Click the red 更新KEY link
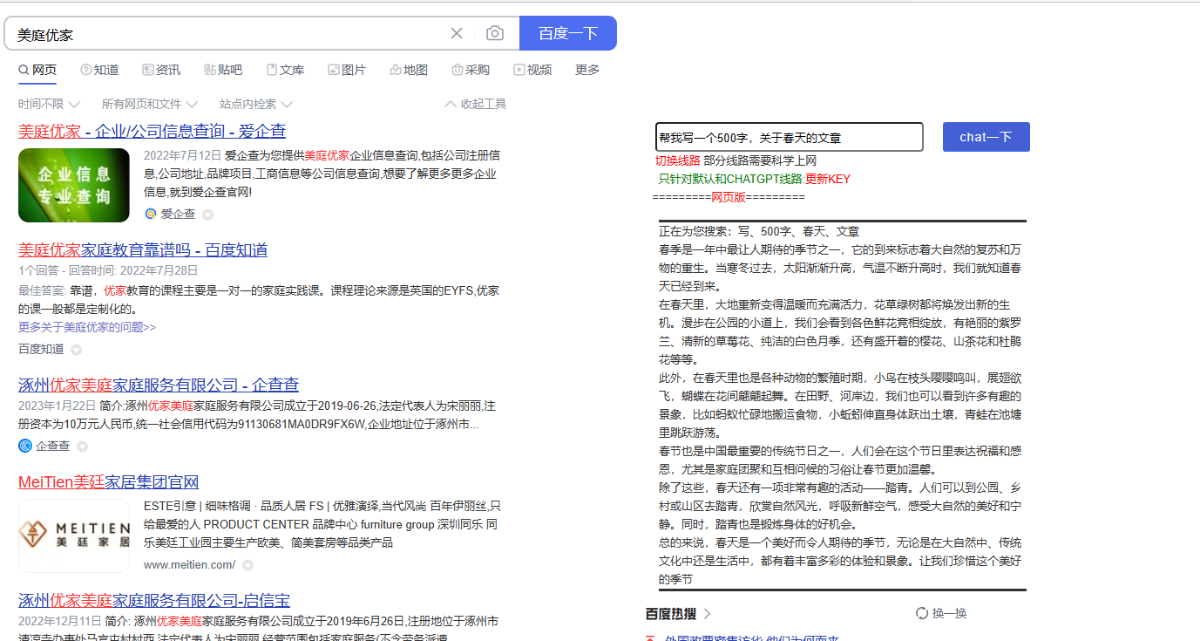The width and height of the screenshot is (1200, 641). point(828,179)
